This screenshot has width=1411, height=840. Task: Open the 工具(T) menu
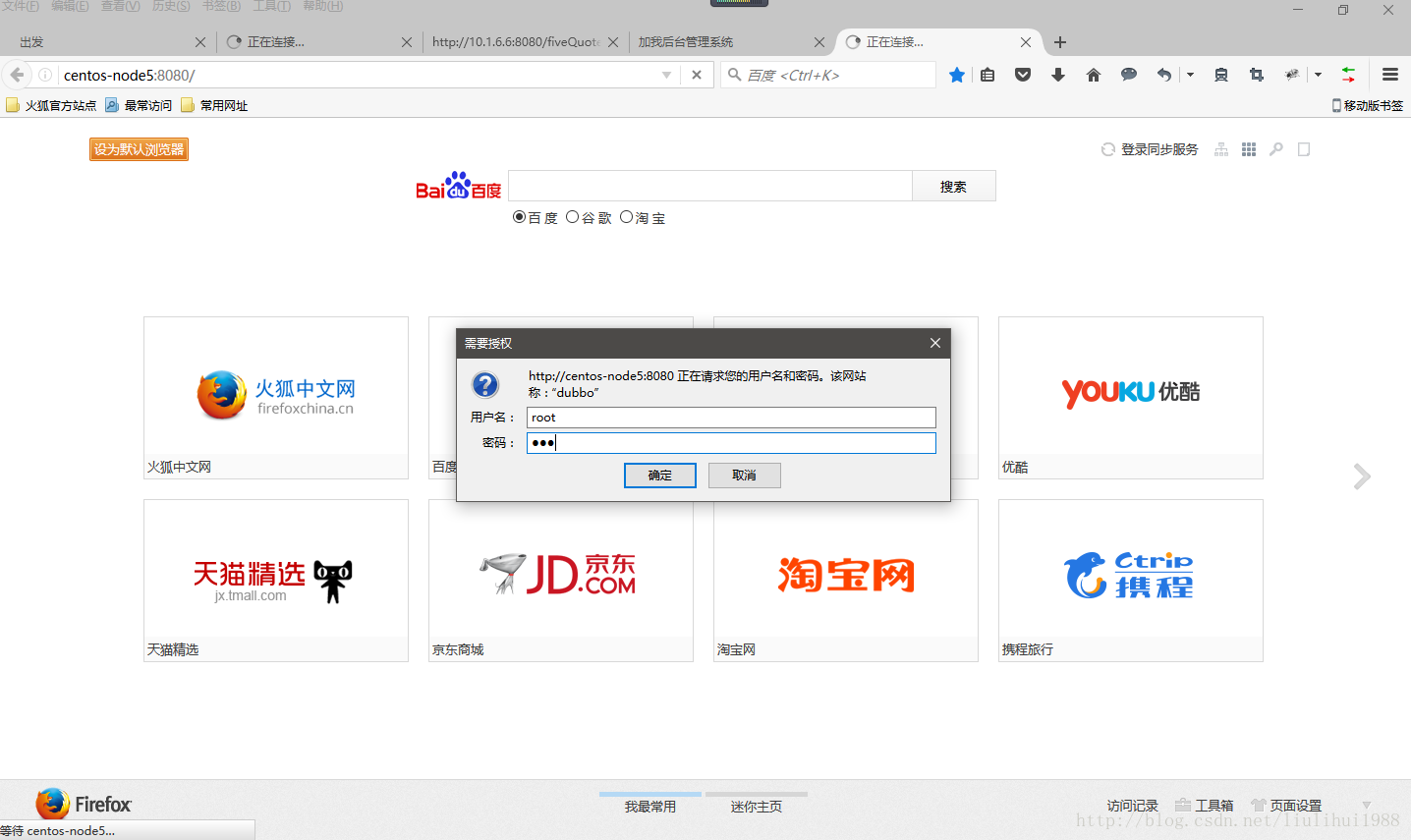click(272, 6)
